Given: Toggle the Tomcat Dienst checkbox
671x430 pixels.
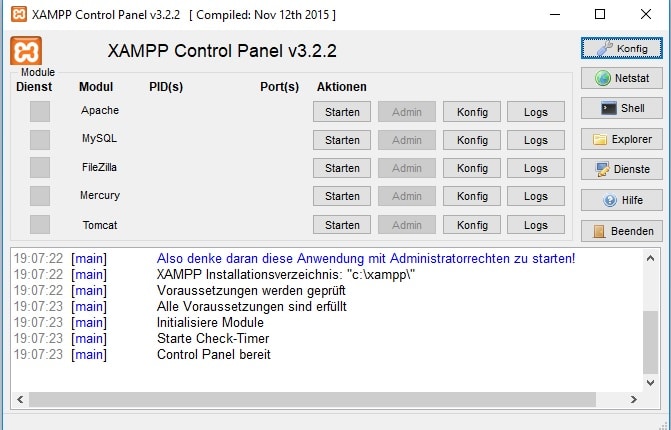Looking at the screenshot, I should point(40,224).
